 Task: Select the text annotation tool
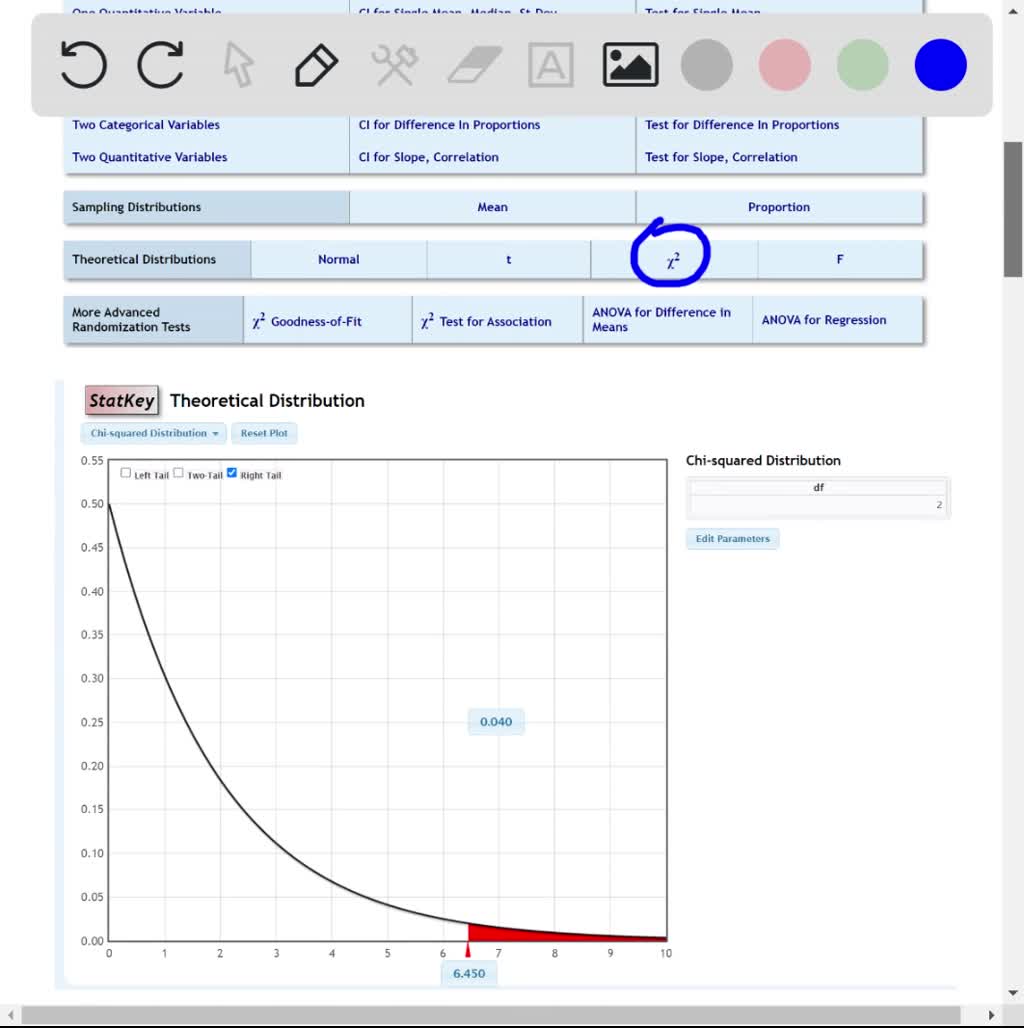(x=549, y=64)
